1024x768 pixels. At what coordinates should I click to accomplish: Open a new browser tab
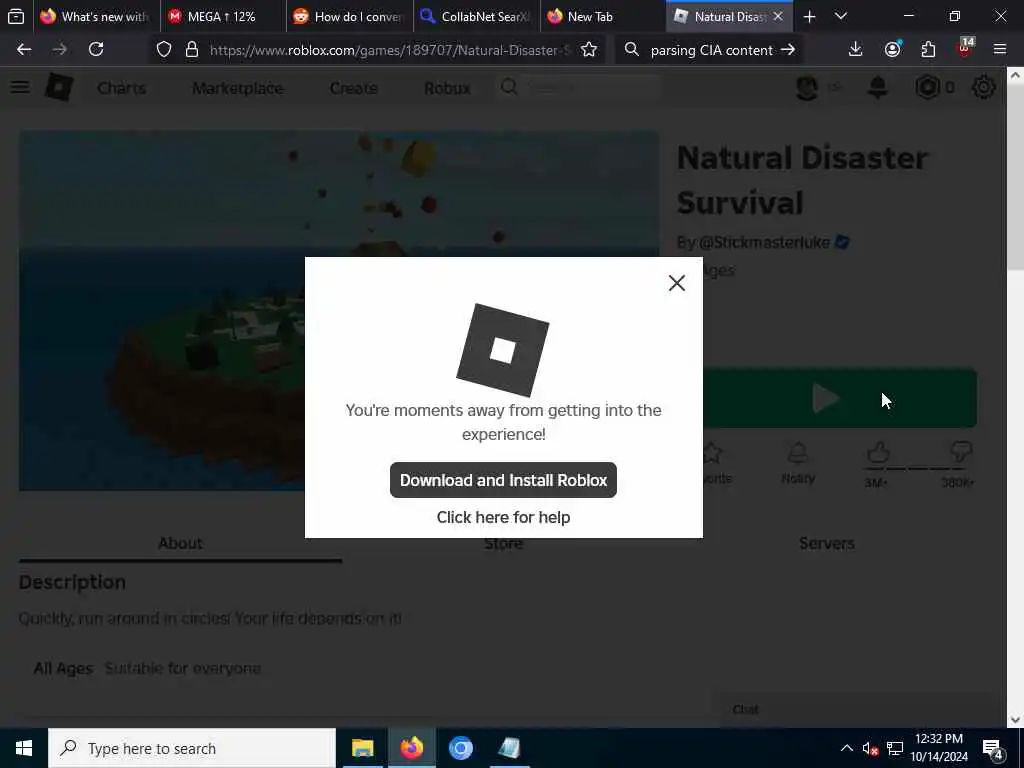(809, 17)
